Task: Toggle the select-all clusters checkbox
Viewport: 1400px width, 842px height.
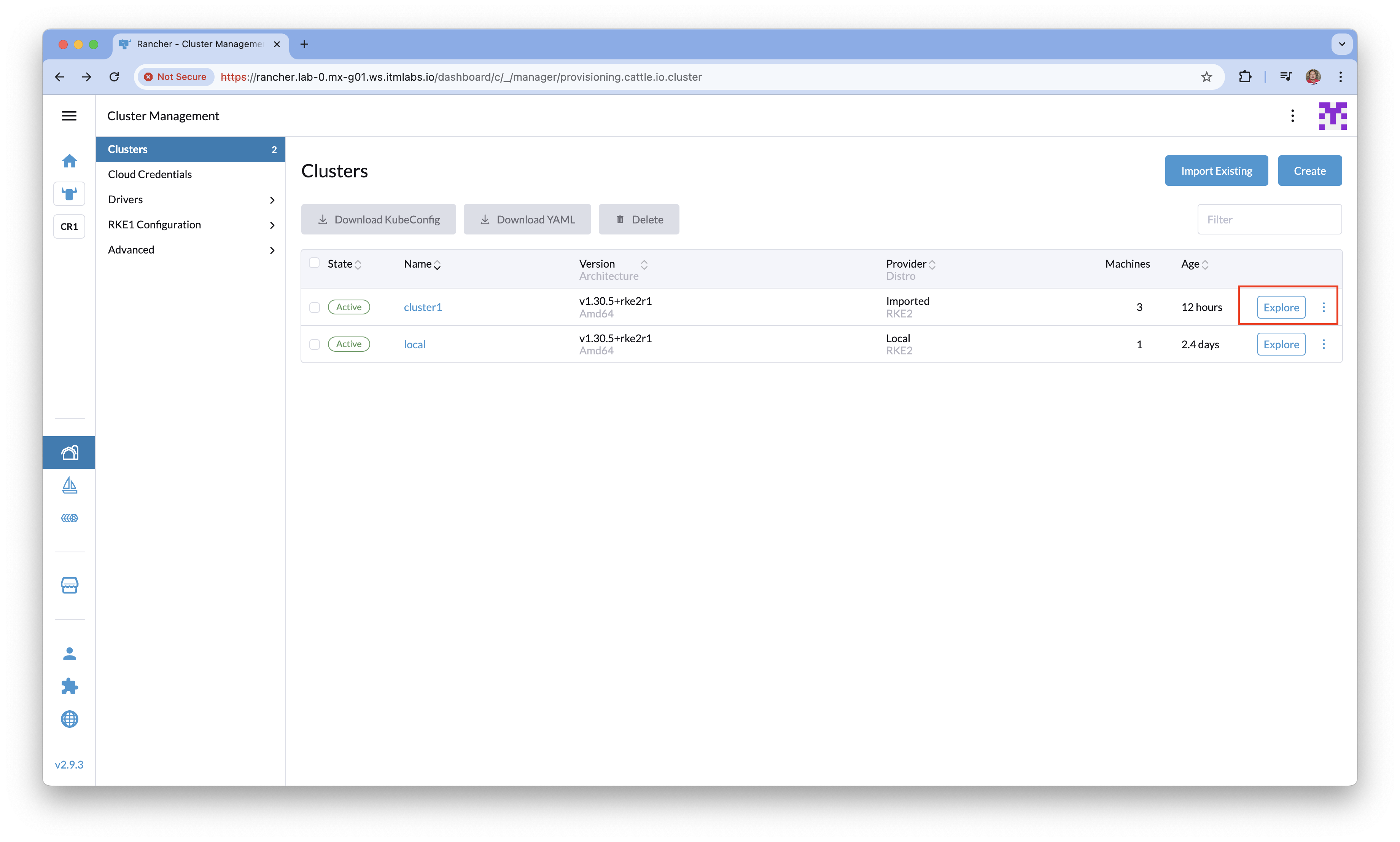Action: [x=314, y=263]
